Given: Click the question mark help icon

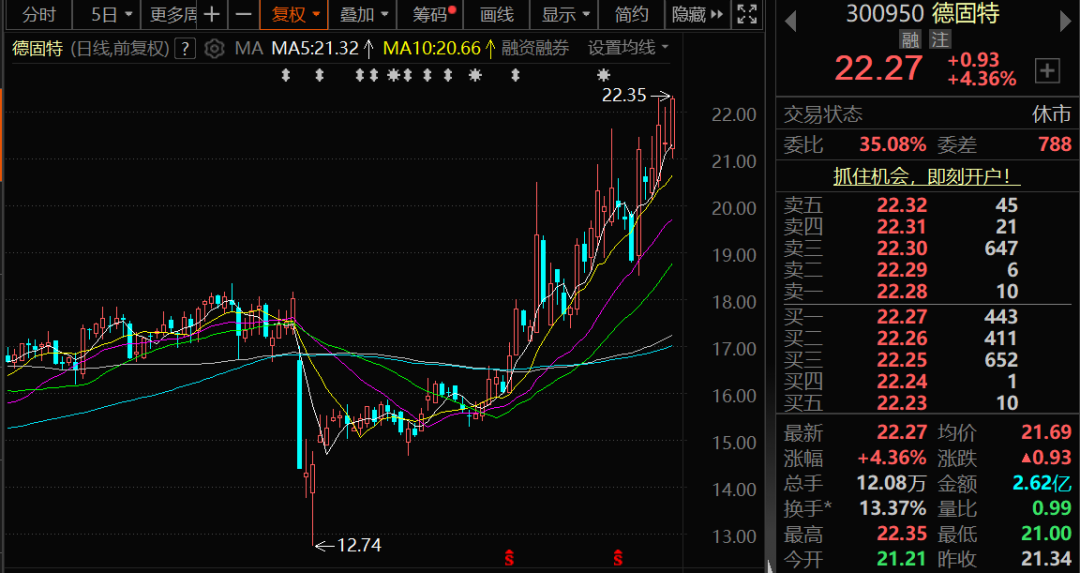Looking at the screenshot, I should pyautogui.click(x=184, y=48).
